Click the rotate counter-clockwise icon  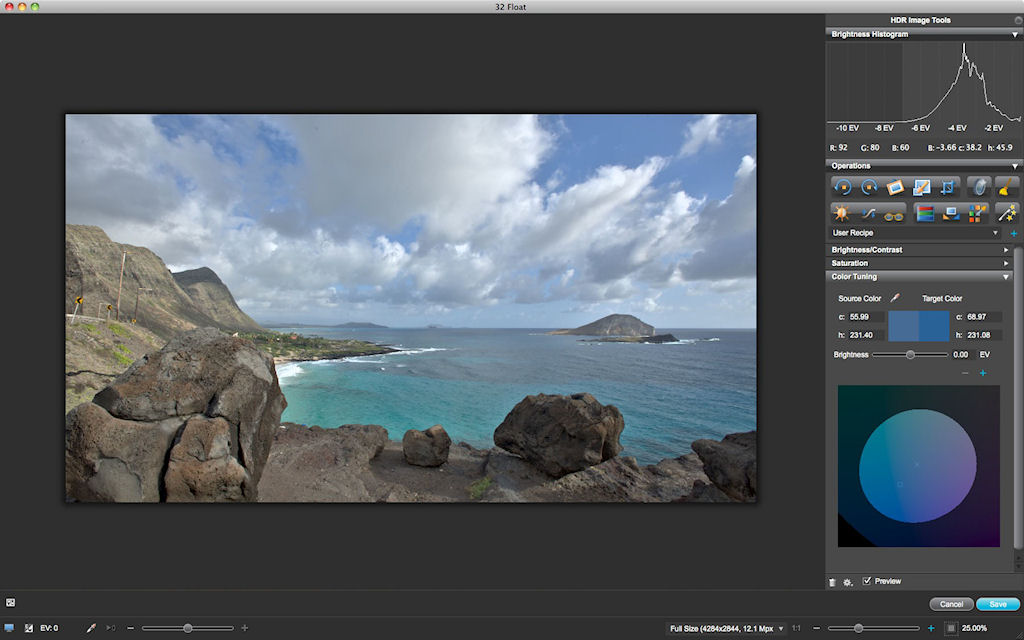(x=842, y=187)
